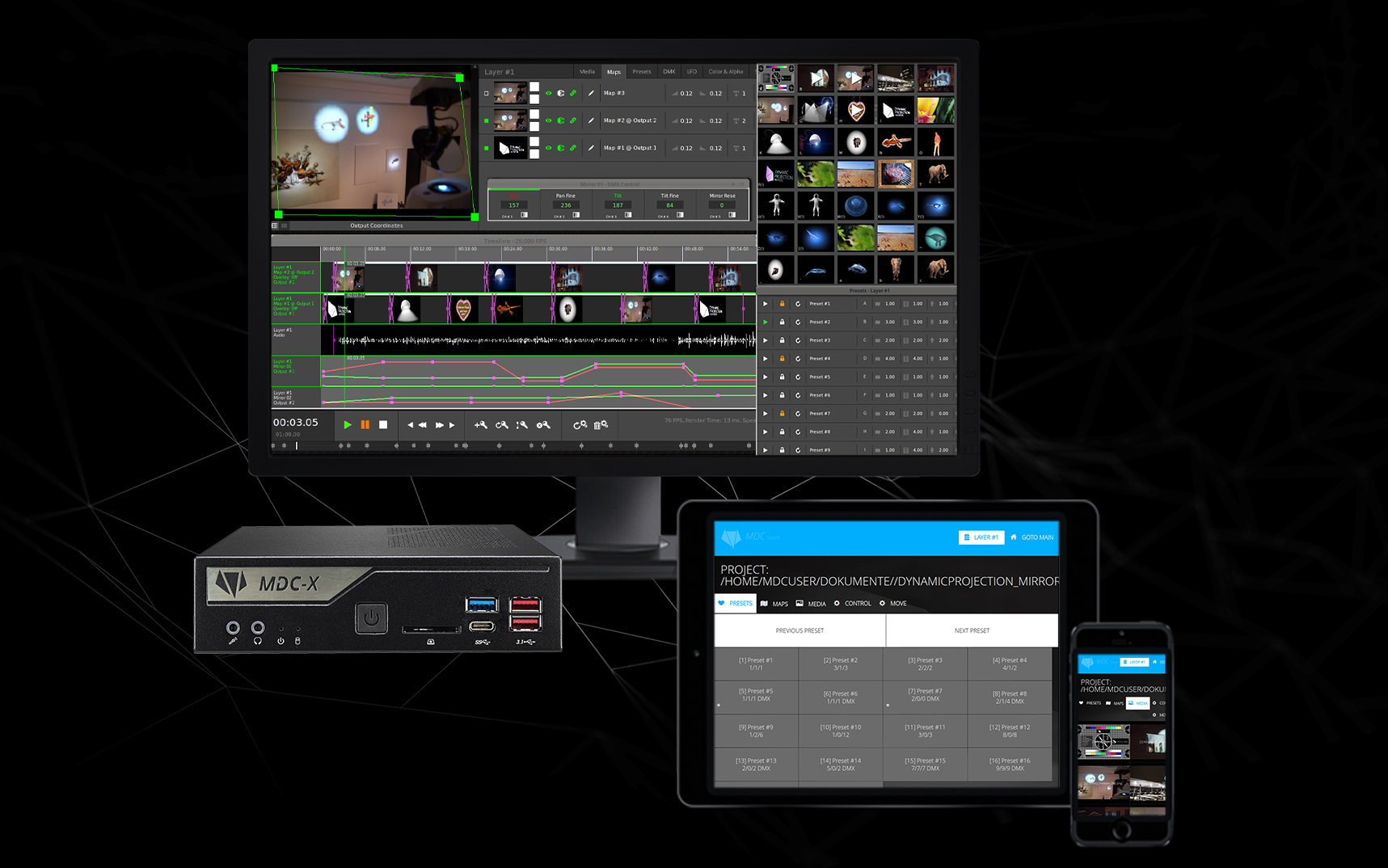Switch to the Maps tab
The width and height of the screenshot is (1388, 868).
coord(614,72)
